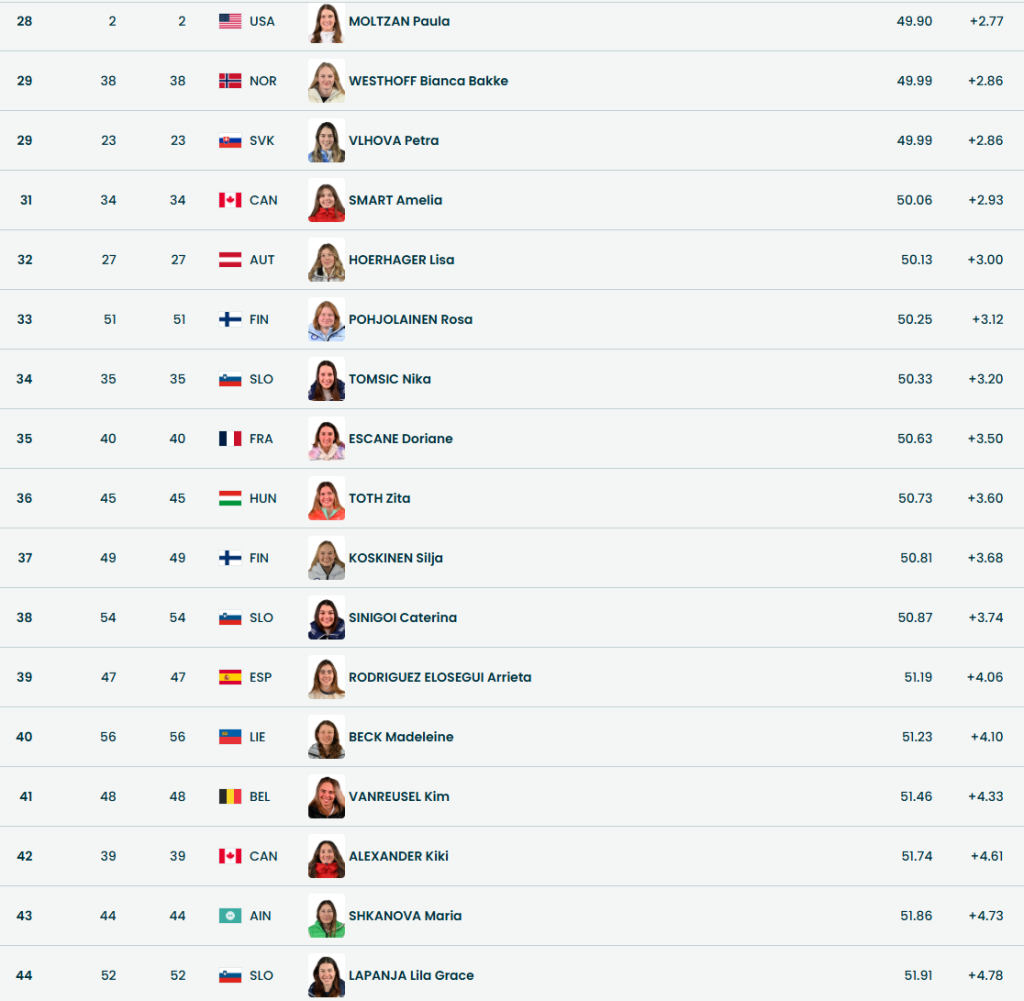The image size is (1024, 1001).
Task: Click ALEXANDER Kiki's +4.61 time difference
Action: pos(986,856)
